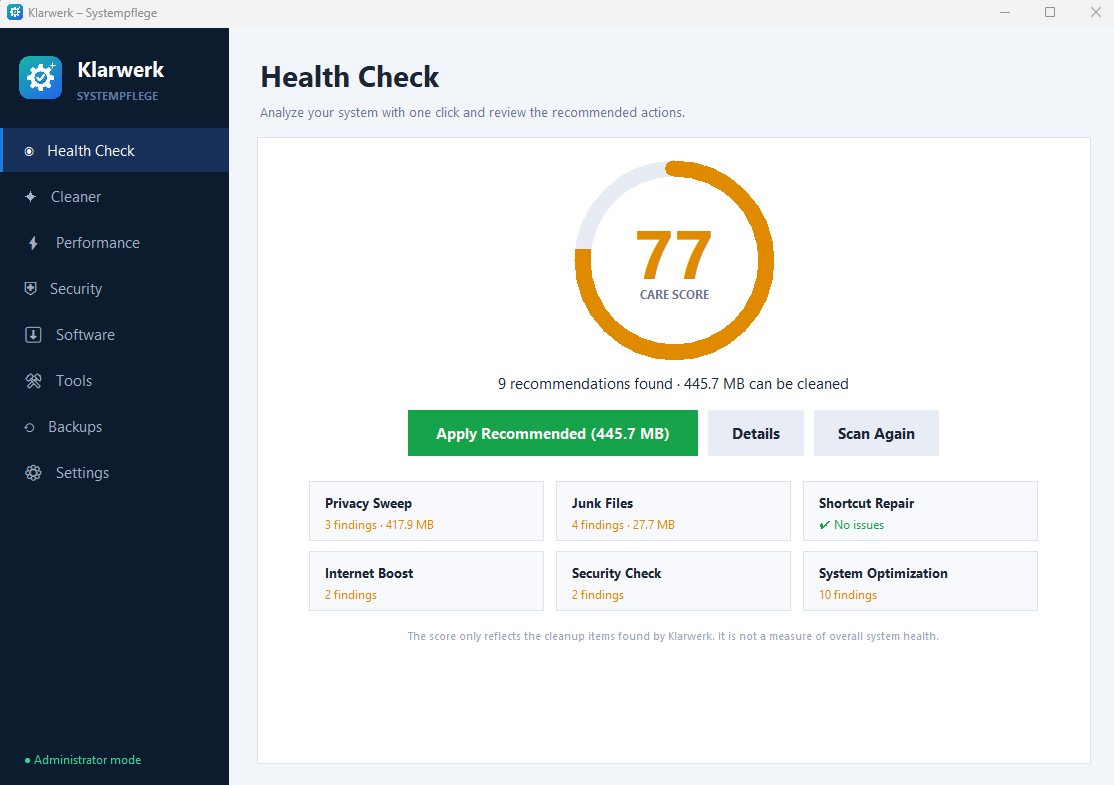Click the title bar Klarwerk app icon
Screen dimensions: 1114x785
point(14,12)
